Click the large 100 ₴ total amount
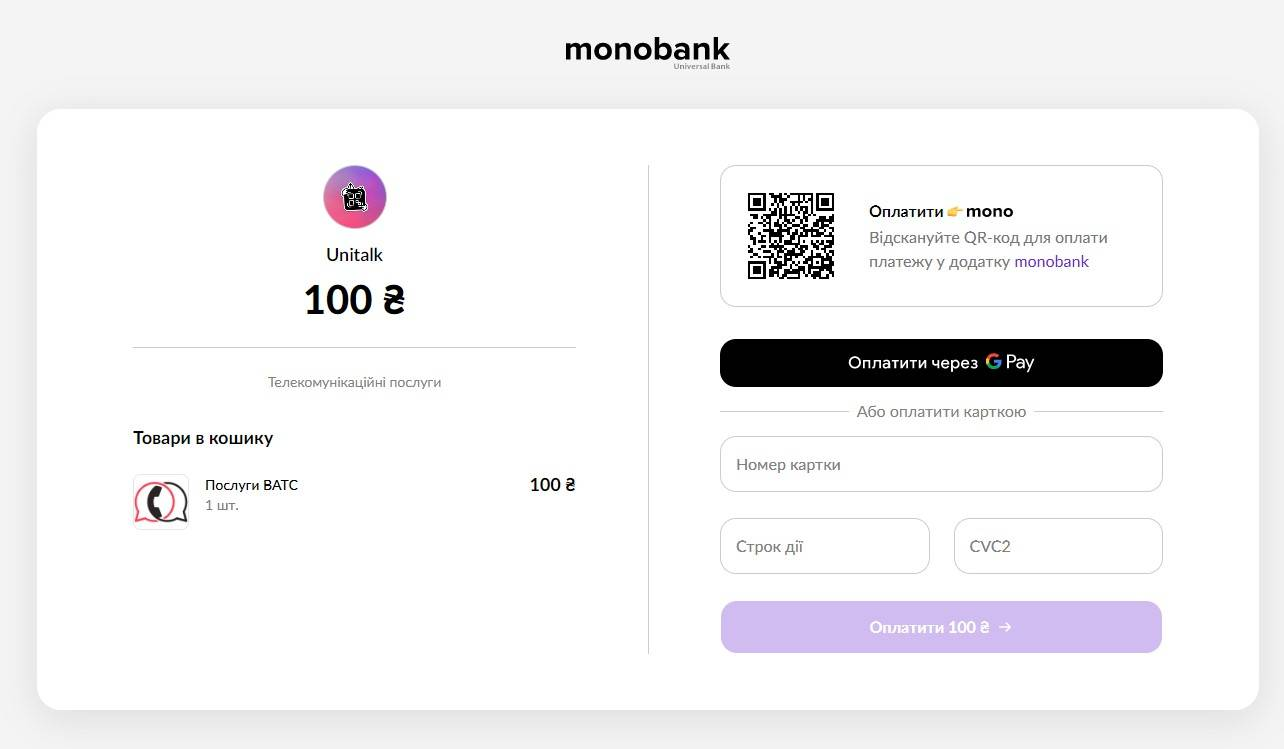The image size is (1284, 749). pyautogui.click(x=354, y=300)
